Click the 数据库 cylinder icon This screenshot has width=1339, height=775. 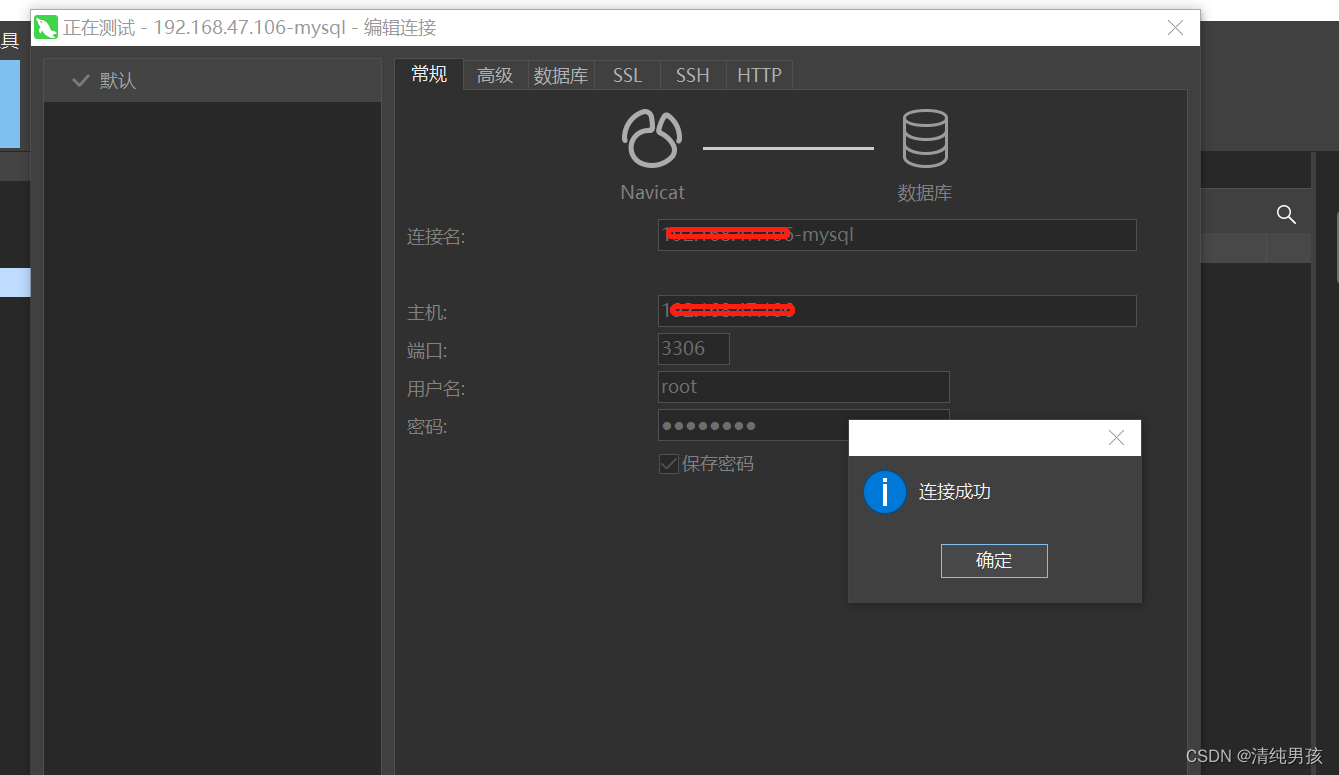point(925,138)
